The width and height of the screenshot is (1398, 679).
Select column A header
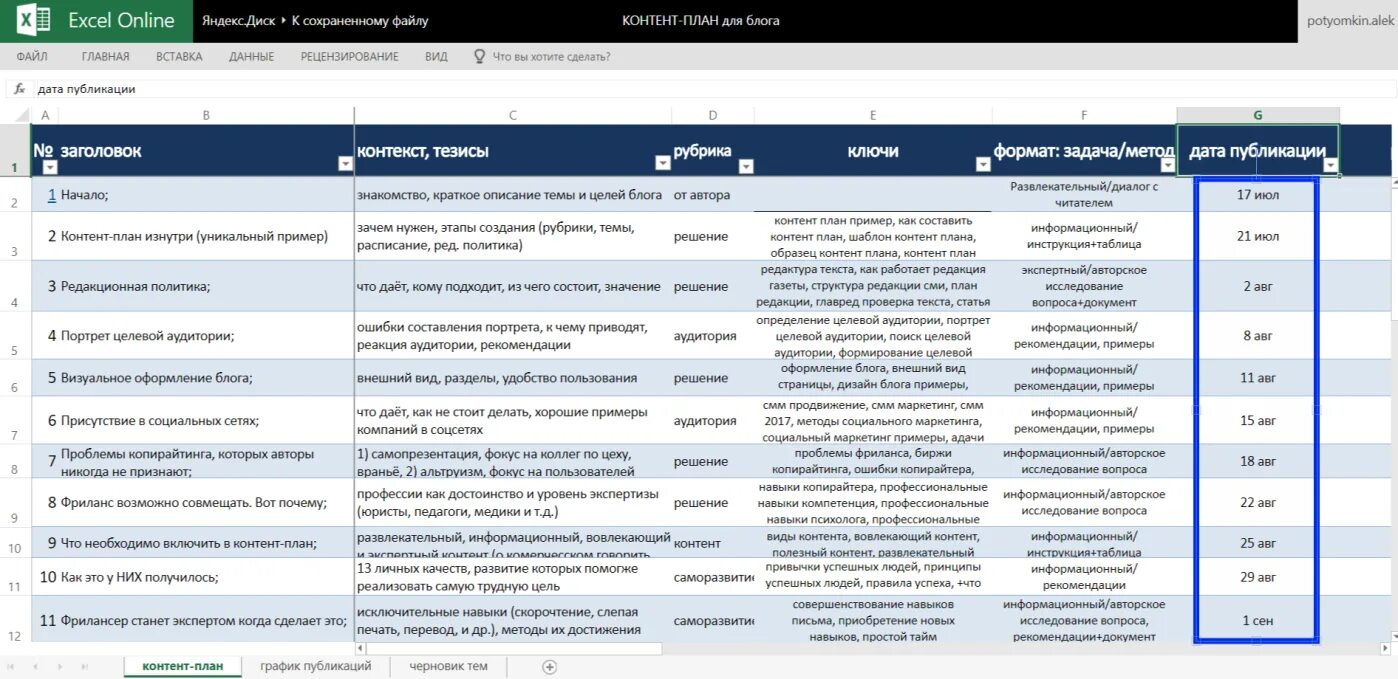click(x=45, y=115)
